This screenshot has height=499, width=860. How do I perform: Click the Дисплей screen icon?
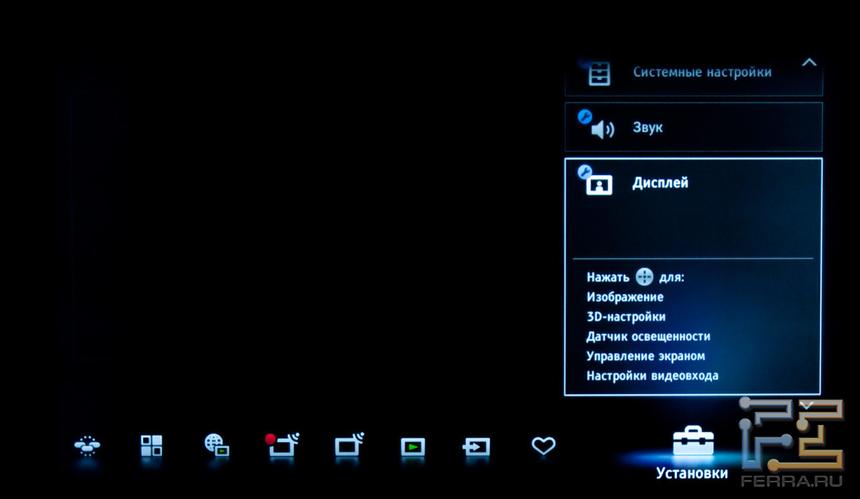pyautogui.click(x=599, y=185)
